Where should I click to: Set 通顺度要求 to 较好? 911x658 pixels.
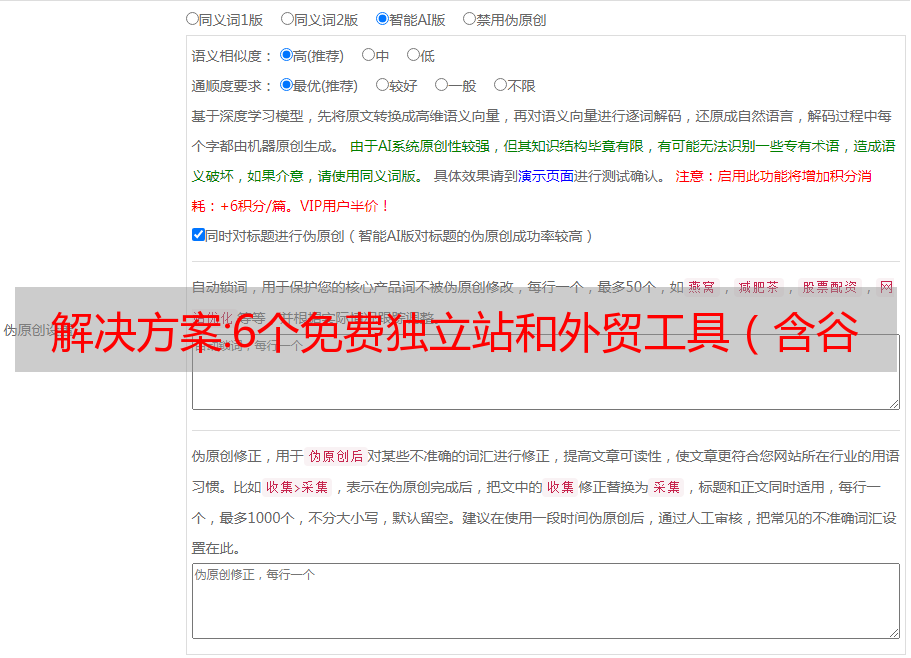[382, 85]
